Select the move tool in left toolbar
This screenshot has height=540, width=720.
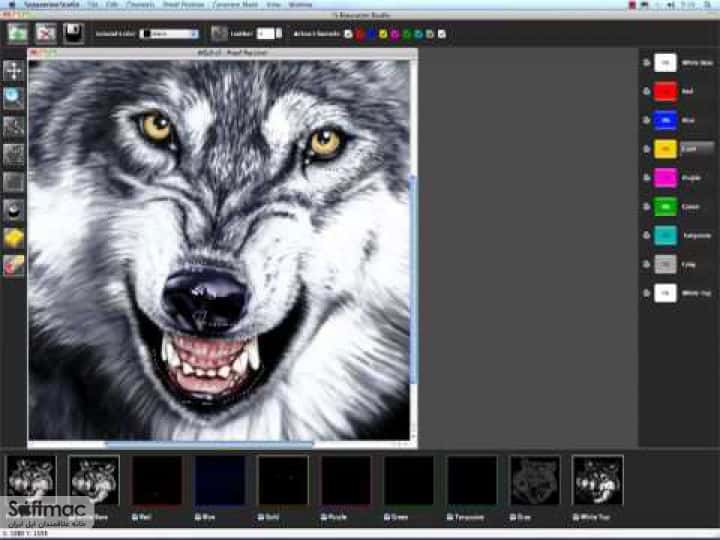pyautogui.click(x=13, y=71)
